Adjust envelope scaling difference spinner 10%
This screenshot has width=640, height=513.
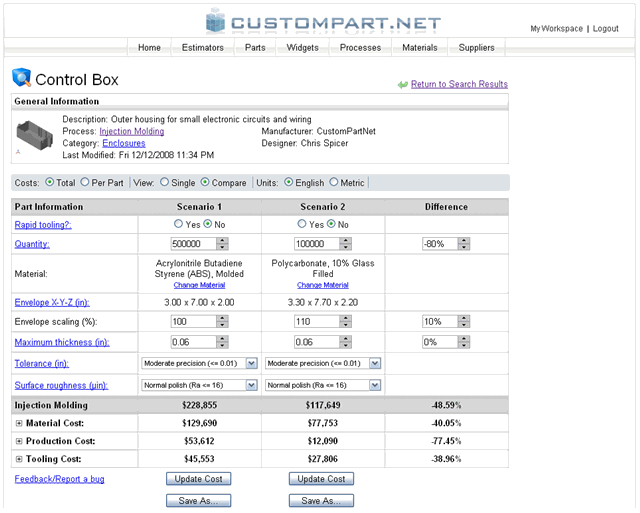pos(464,322)
